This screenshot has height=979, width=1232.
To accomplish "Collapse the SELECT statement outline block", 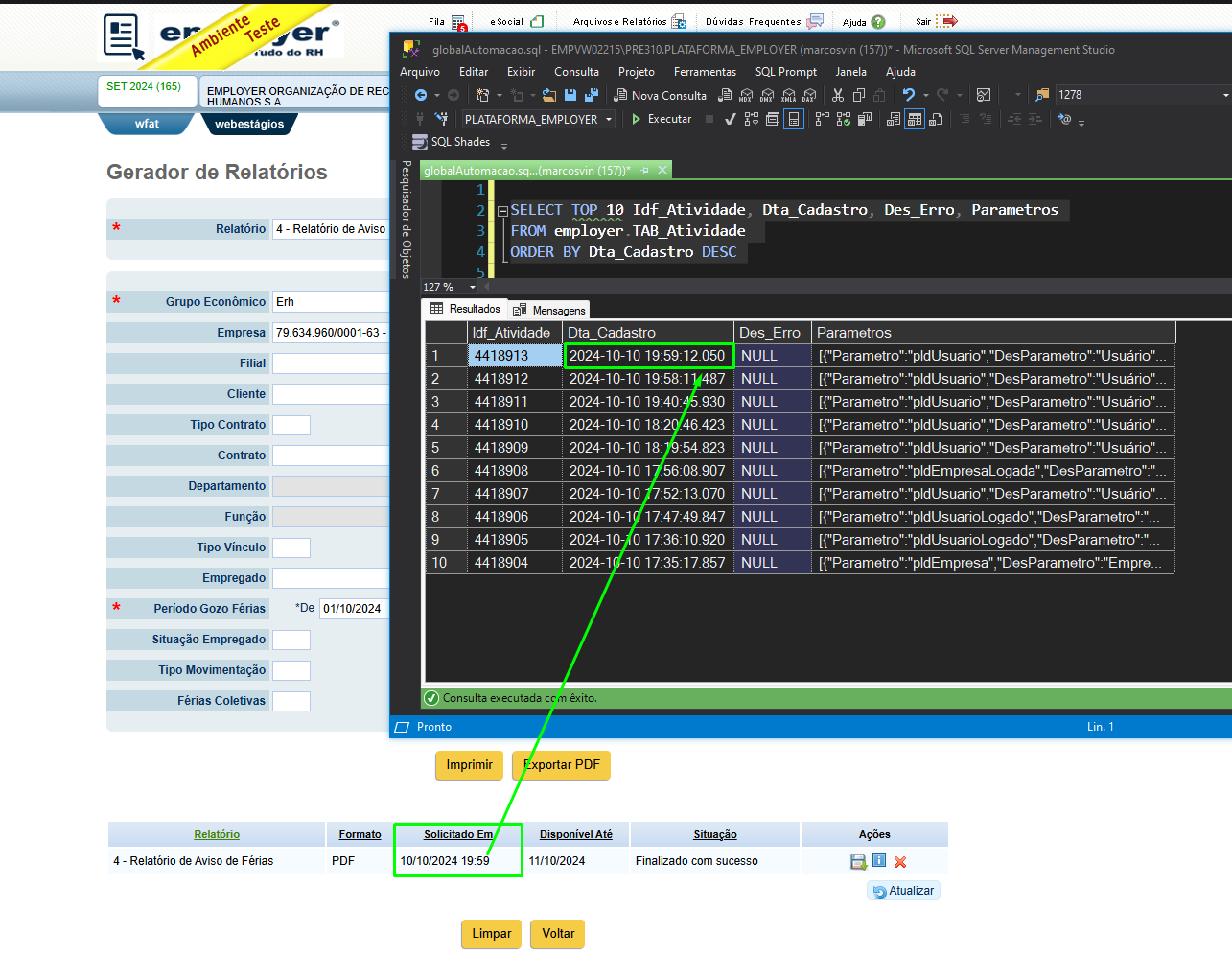I will pyautogui.click(x=502, y=211).
